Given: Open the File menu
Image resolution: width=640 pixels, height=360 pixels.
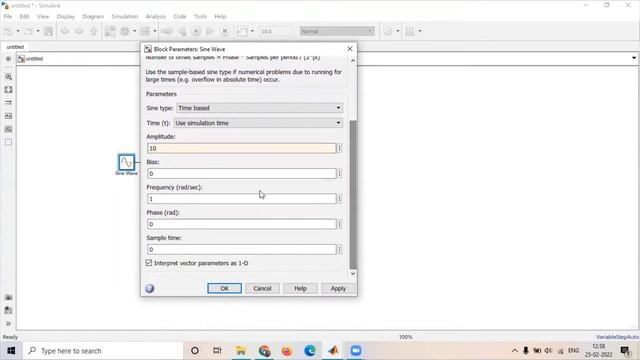Looking at the screenshot, I should tap(8, 17).
